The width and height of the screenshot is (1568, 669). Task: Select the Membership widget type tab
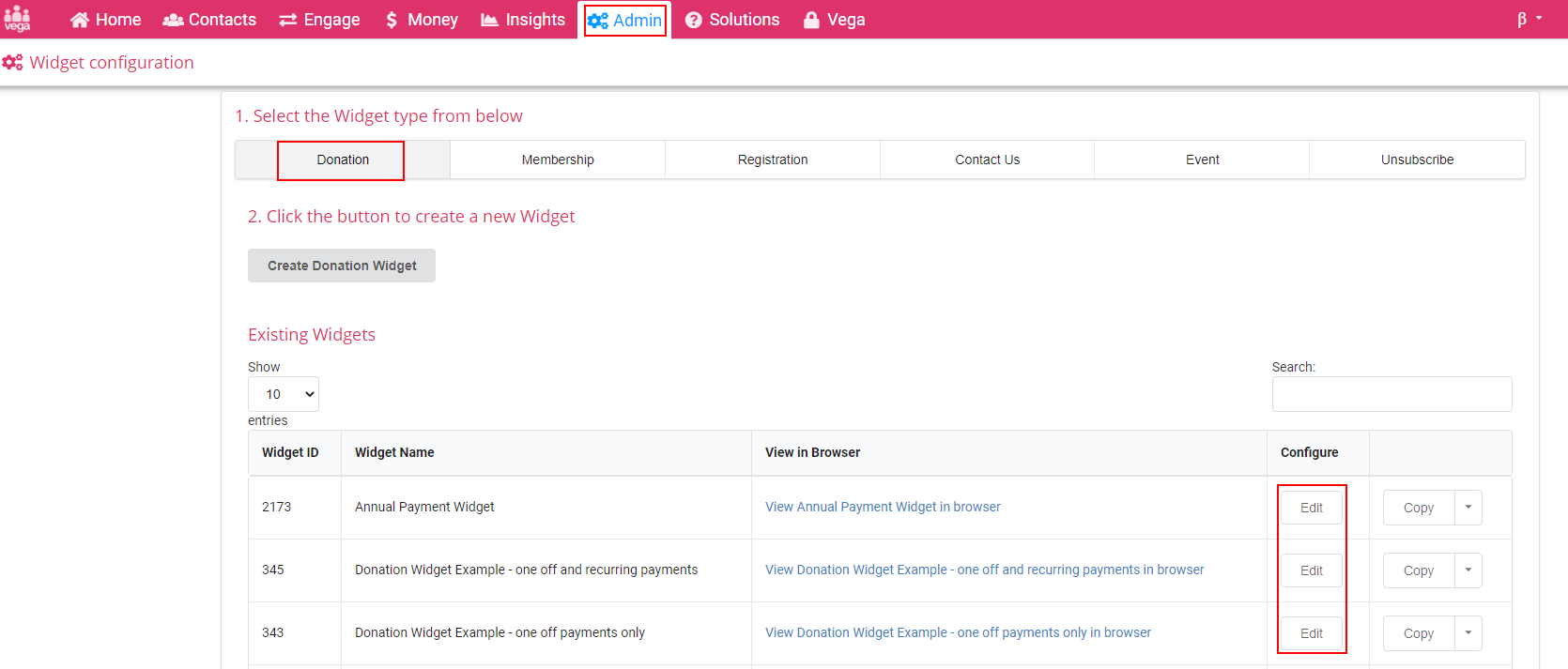(x=558, y=160)
